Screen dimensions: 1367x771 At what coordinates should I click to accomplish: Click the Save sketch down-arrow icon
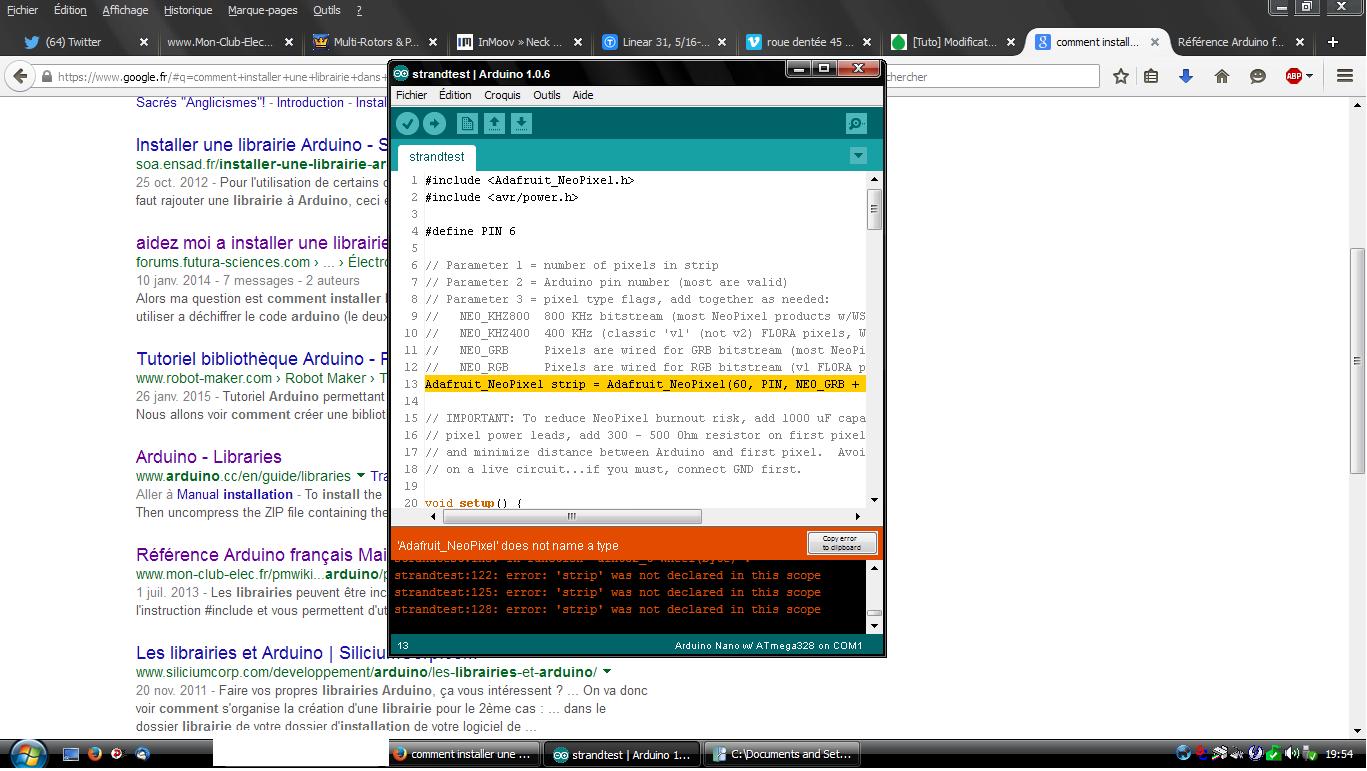[x=521, y=123]
